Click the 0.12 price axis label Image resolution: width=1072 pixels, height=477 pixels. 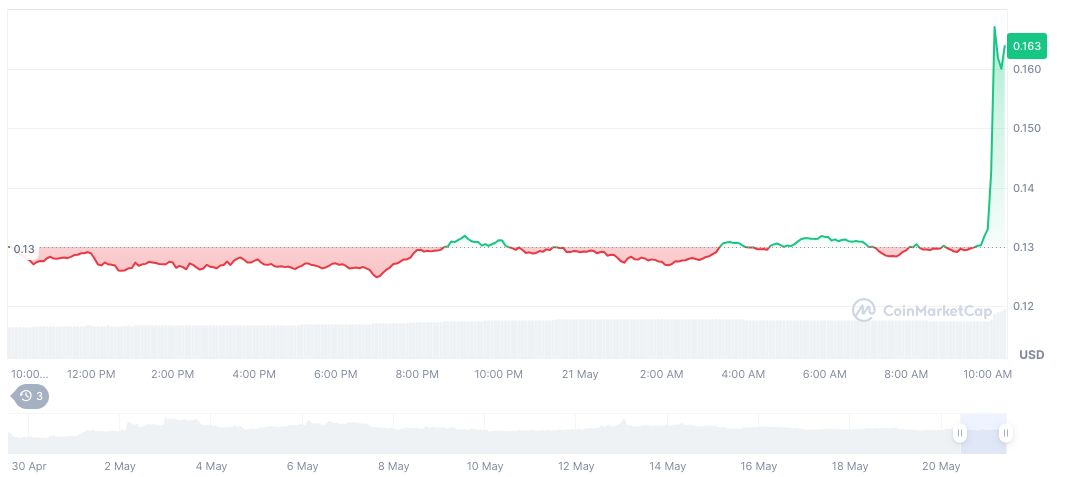(x=1025, y=306)
